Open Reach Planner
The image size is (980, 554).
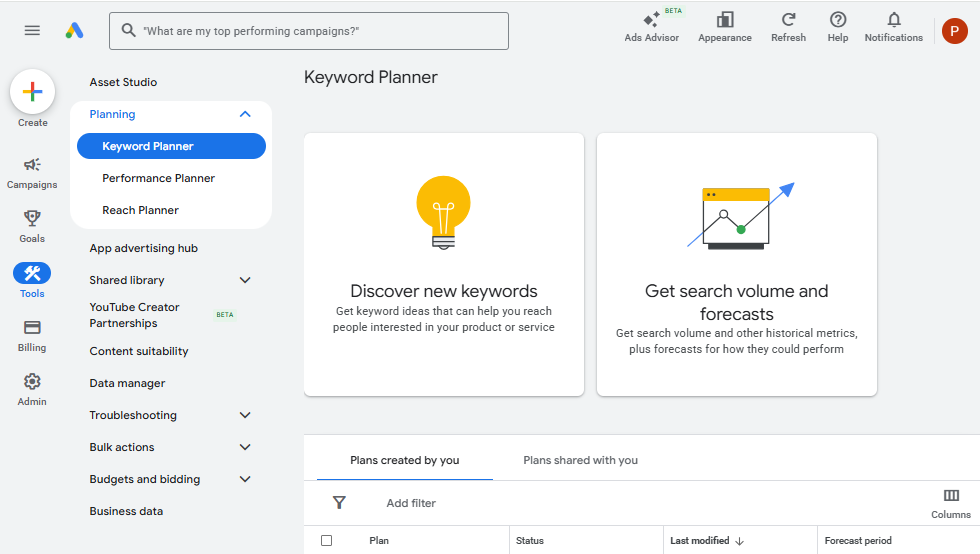(x=141, y=210)
